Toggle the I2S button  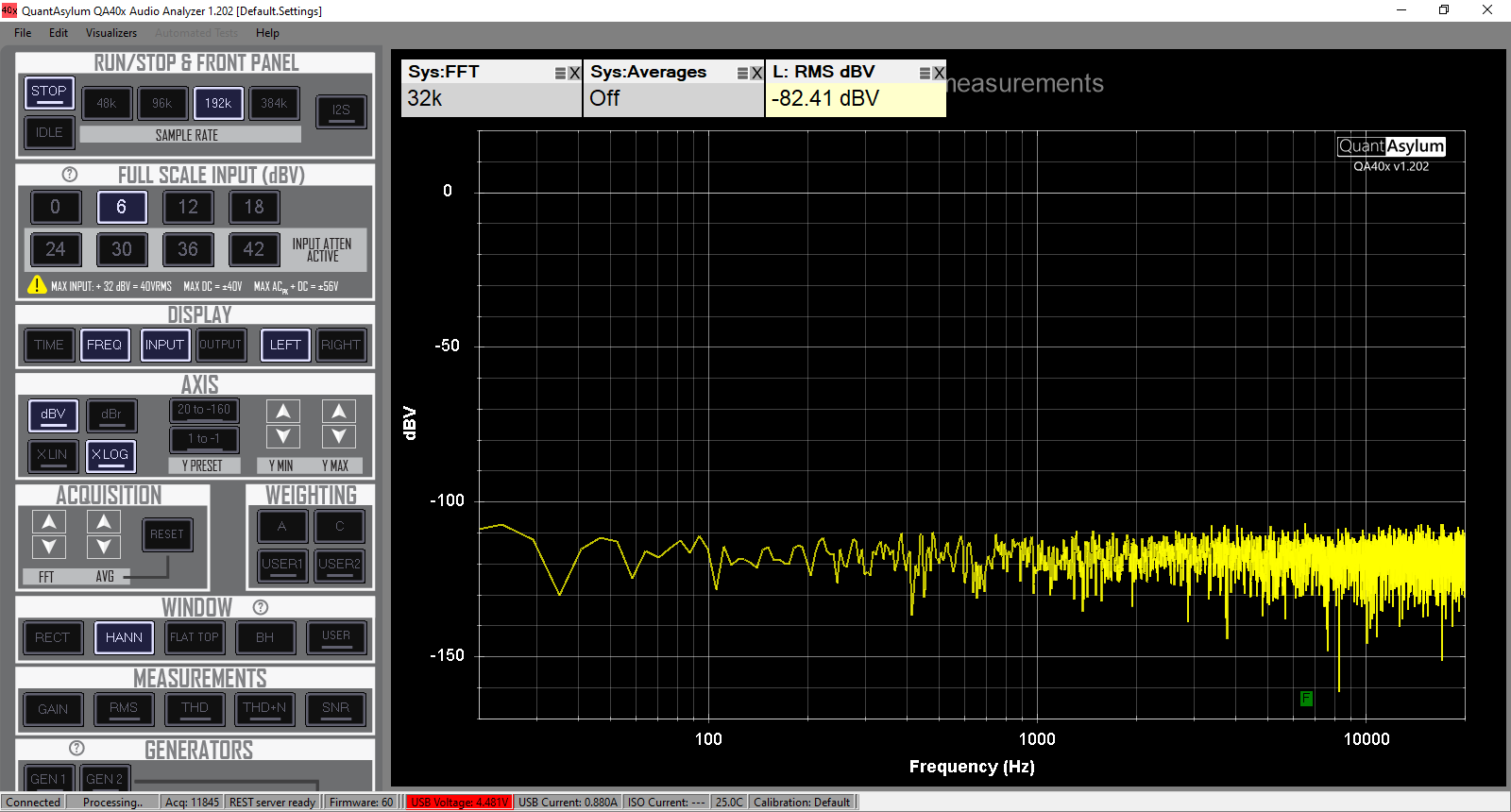click(341, 110)
